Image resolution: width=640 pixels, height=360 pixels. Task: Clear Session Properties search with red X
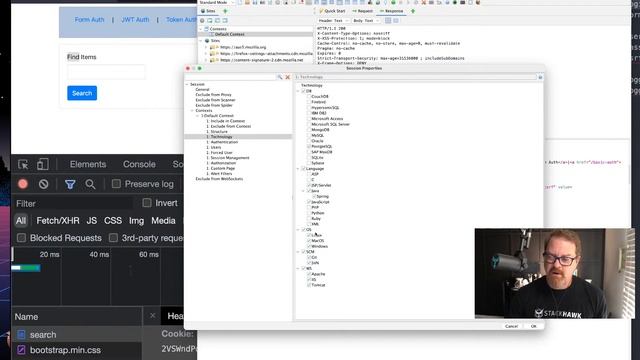[287, 77]
